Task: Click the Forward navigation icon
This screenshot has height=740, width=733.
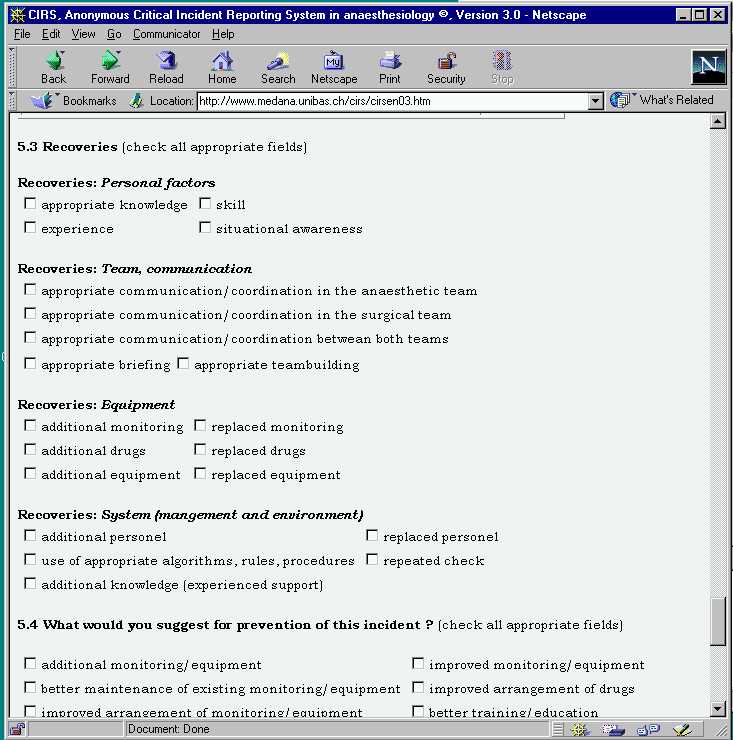Action: pyautogui.click(x=110, y=68)
